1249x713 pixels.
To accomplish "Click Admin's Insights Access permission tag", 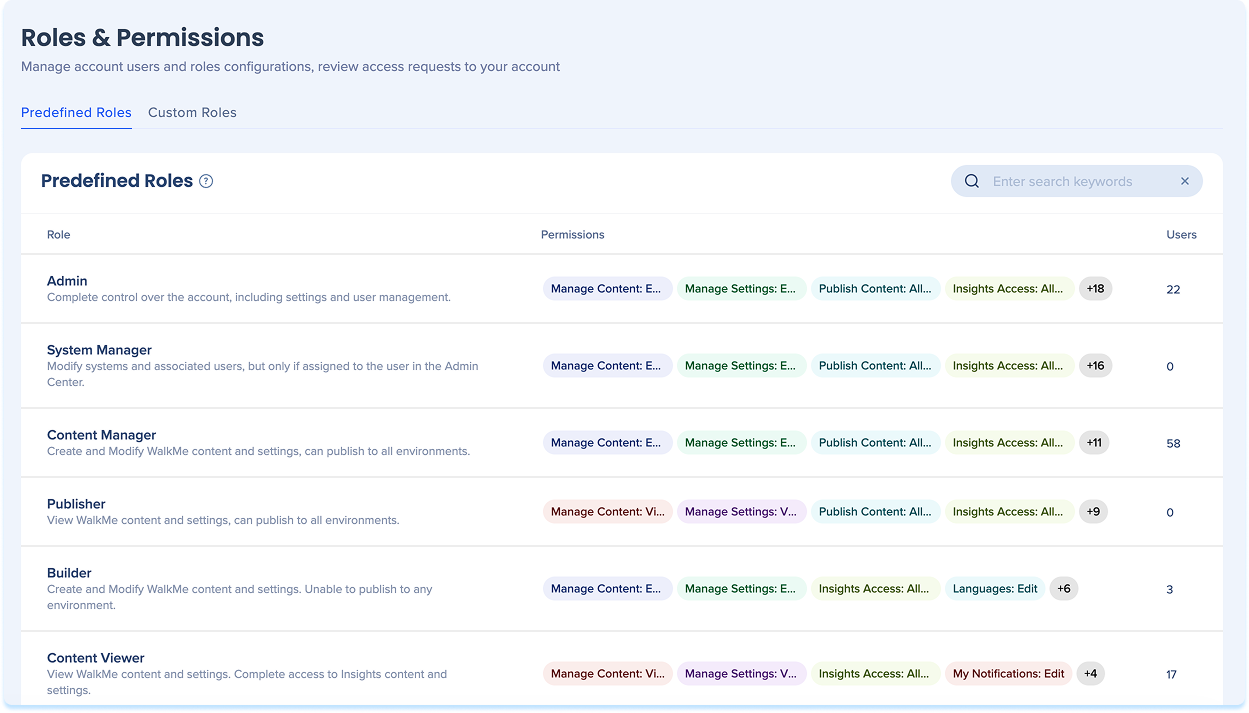I will [1008, 289].
